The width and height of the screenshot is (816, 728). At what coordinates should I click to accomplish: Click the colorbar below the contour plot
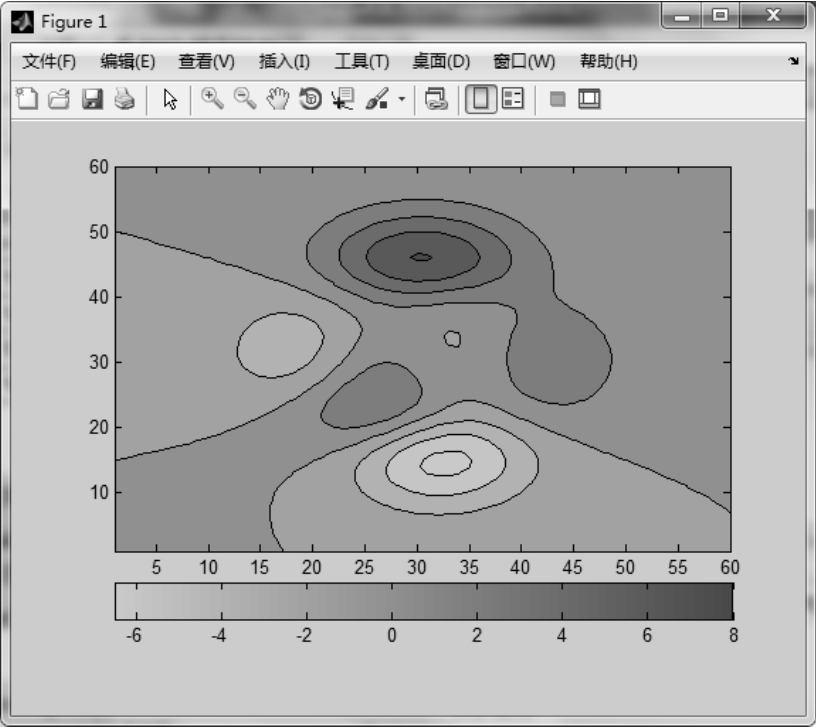(x=423, y=602)
